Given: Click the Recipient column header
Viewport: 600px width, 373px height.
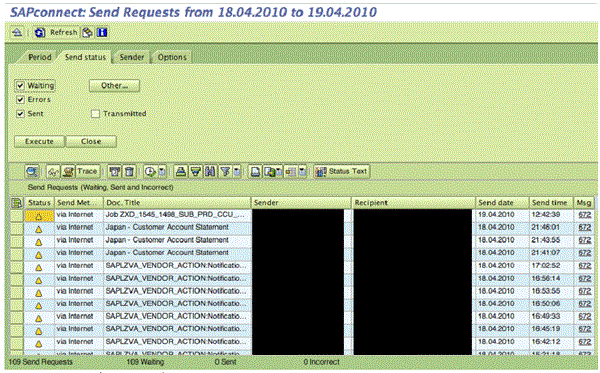Looking at the screenshot, I should tap(414, 203).
